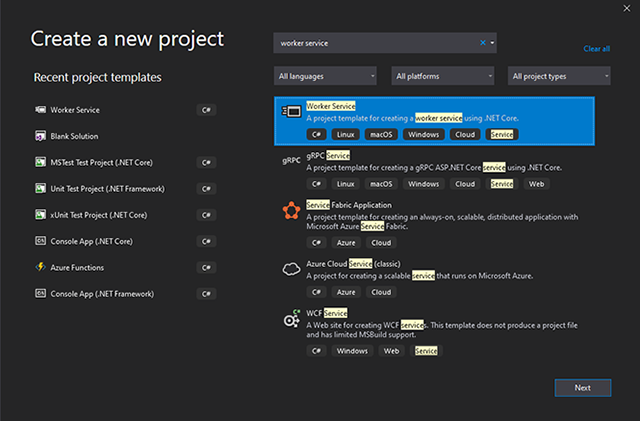Click the Worker Service template icon in results
640x421 pixels.
pyautogui.click(x=291, y=111)
